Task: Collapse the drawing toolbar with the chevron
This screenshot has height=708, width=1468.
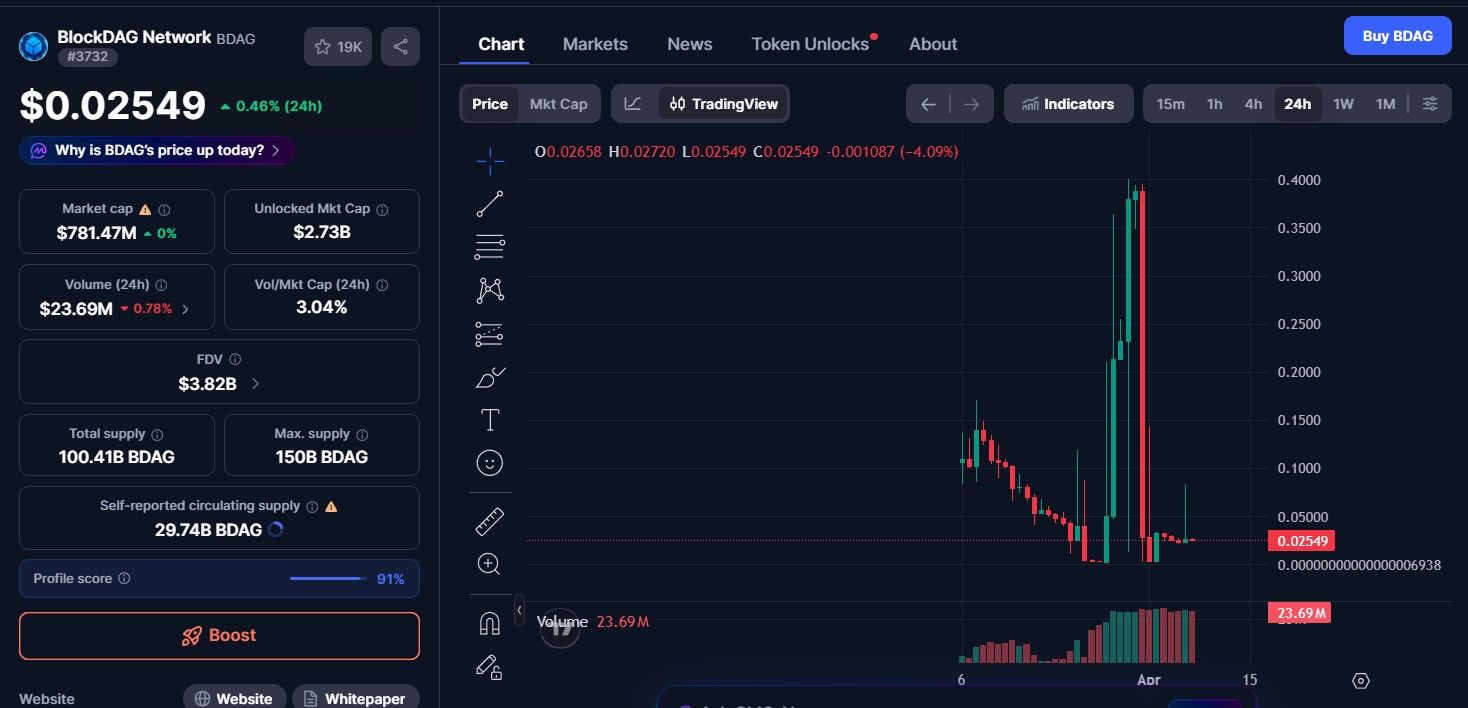Action: point(519,609)
